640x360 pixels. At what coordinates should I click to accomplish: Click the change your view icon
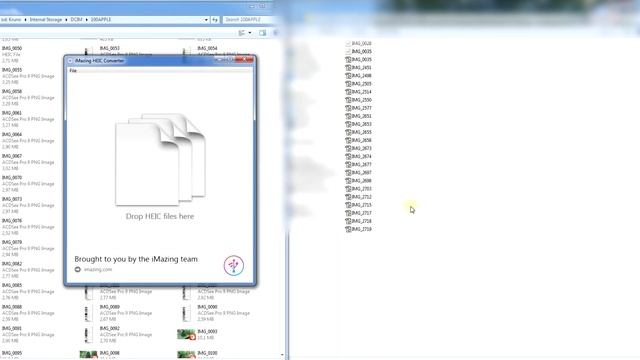[x=242, y=33]
